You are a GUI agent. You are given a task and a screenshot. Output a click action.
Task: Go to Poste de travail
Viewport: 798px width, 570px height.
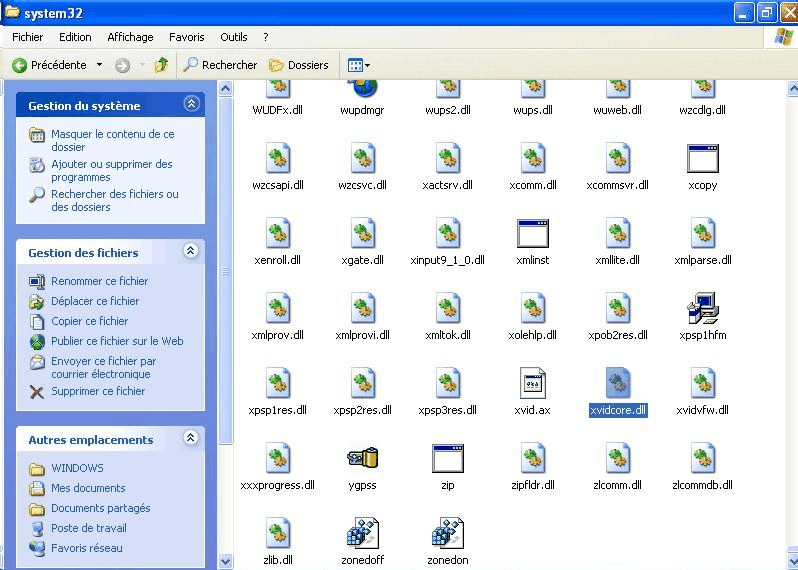tap(89, 528)
